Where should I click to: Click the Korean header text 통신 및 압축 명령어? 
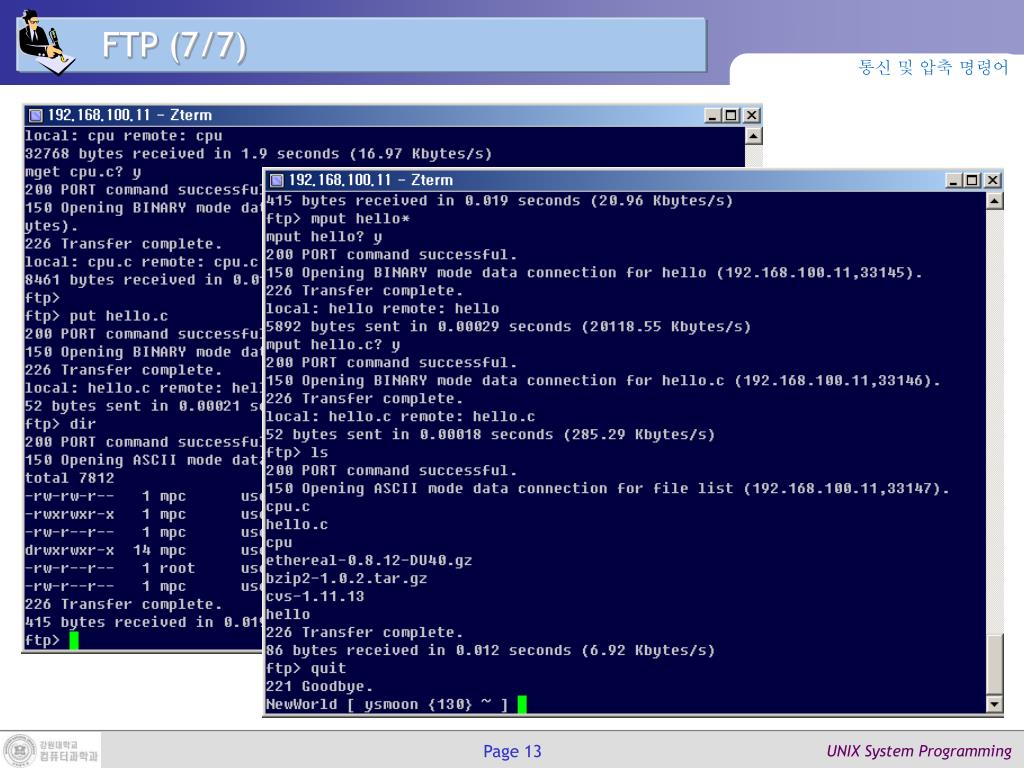coord(933,67)
